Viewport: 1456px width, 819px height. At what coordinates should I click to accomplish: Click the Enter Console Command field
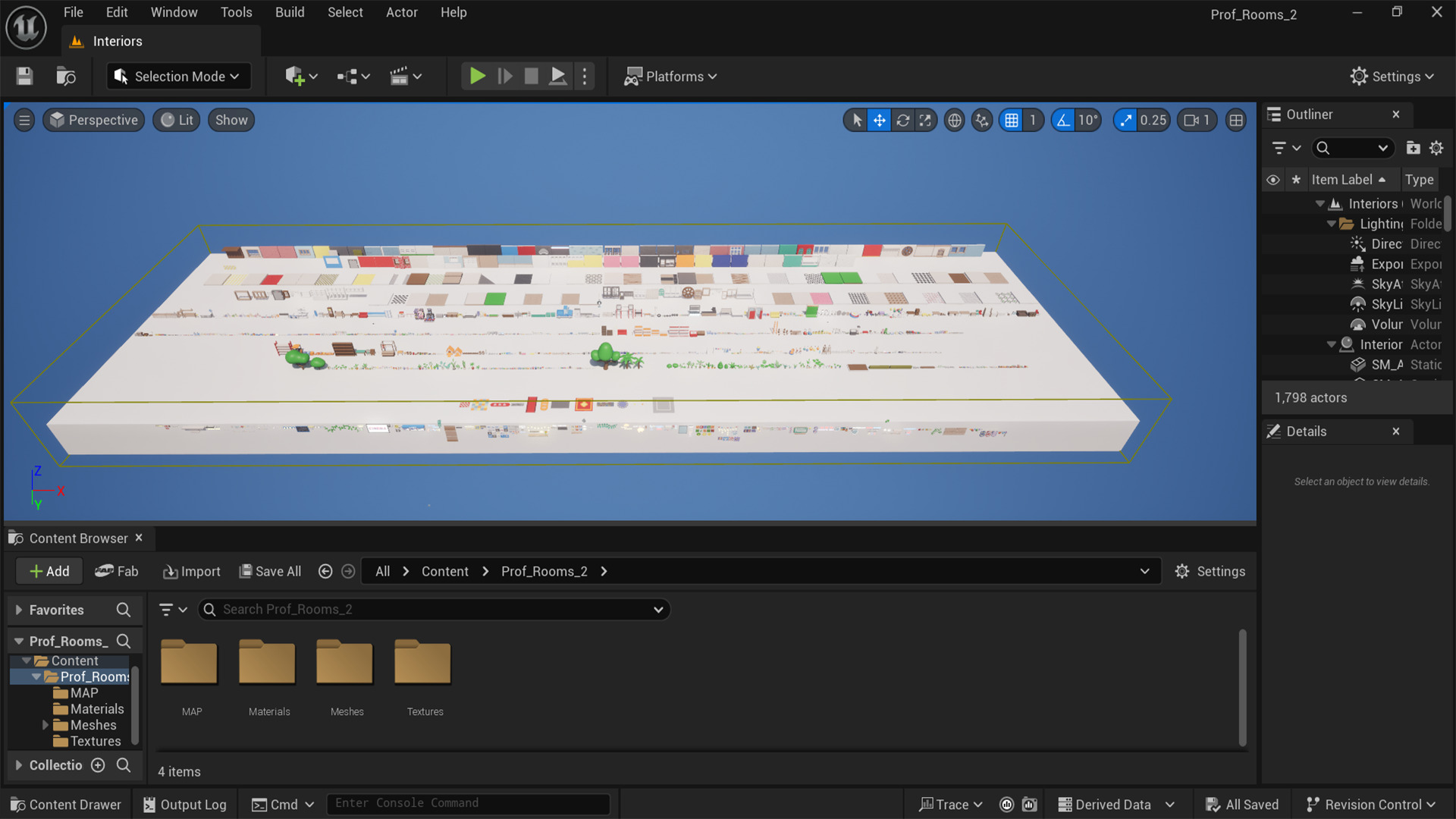[468, 803]
